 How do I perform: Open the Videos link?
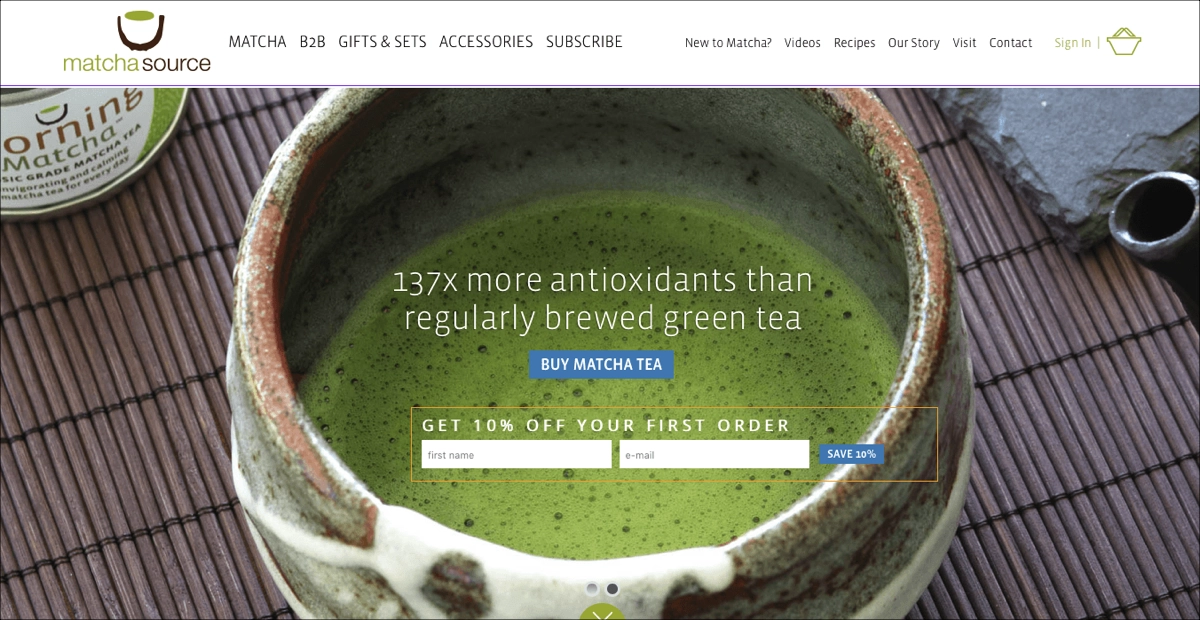(802, 43)
